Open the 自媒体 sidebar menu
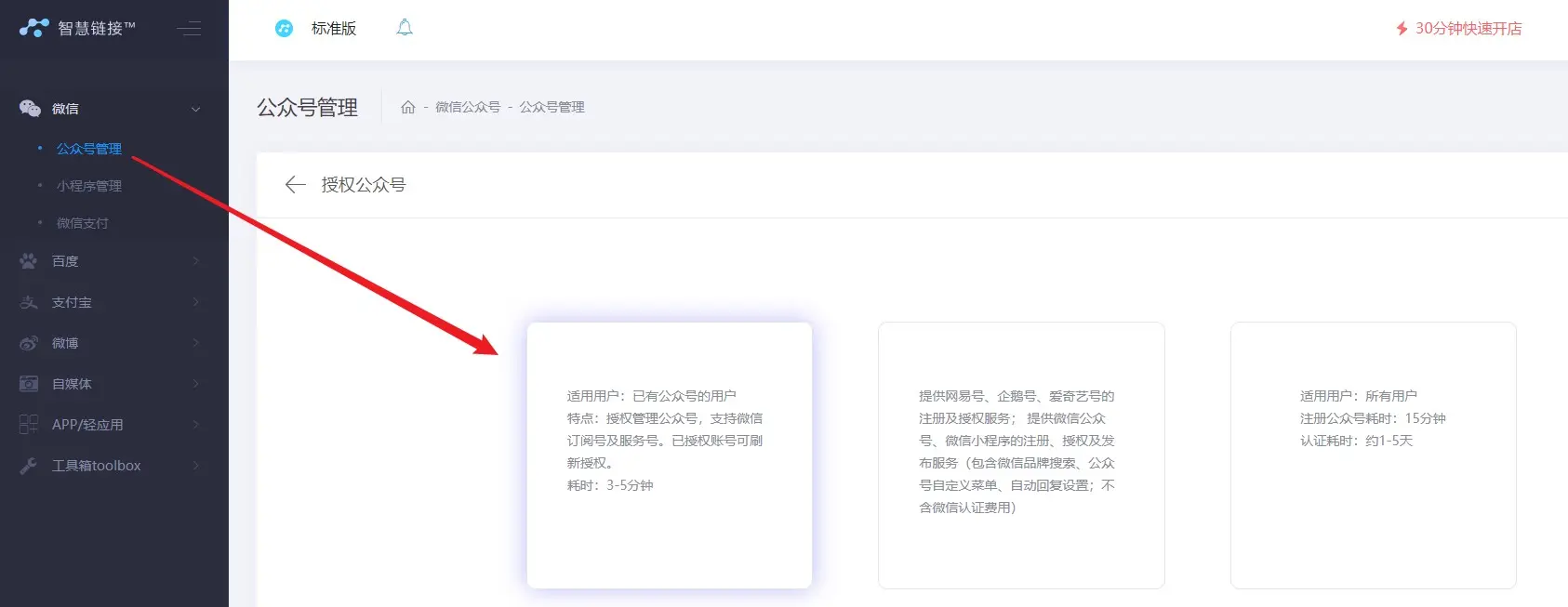Screen dimensions: 1568x607 click(72, 384)
